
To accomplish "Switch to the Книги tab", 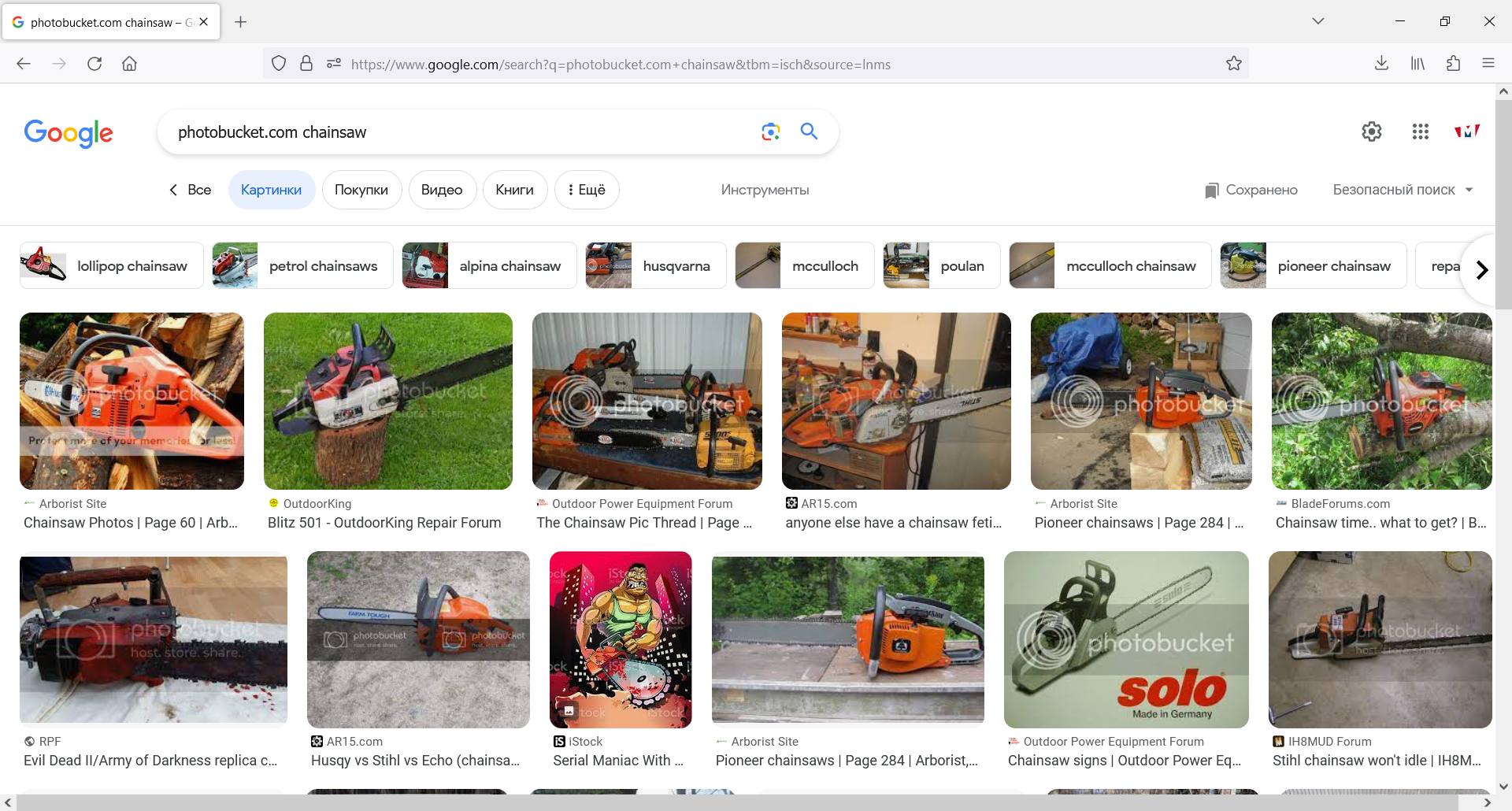I will [x=515, y=190].
